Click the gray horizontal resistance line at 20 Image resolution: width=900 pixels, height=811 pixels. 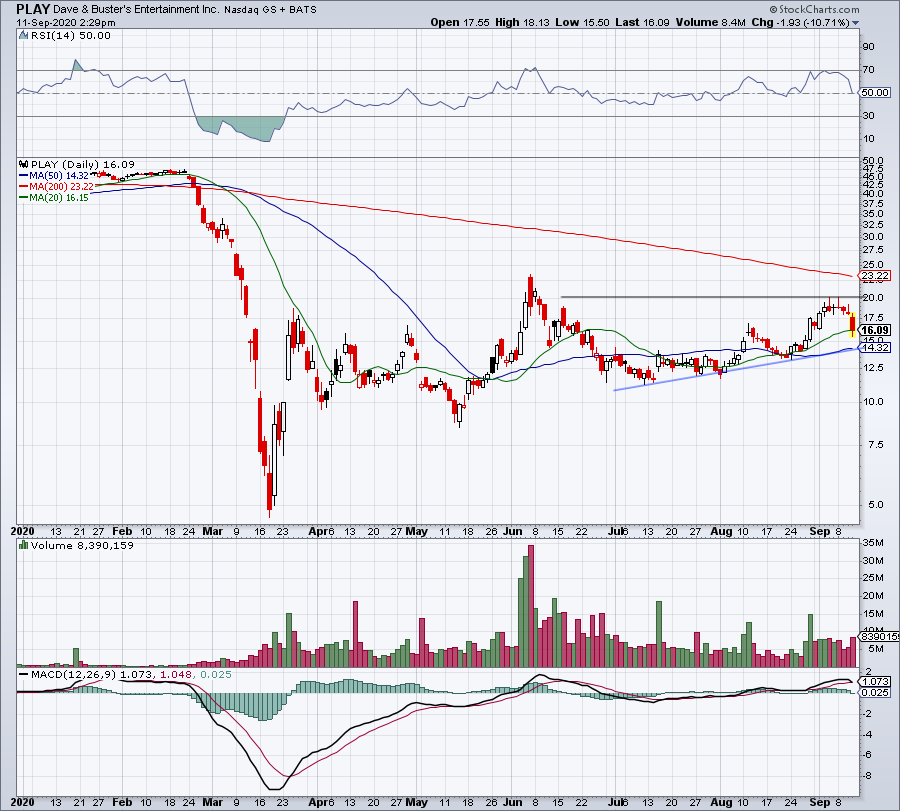pos(710,297)
